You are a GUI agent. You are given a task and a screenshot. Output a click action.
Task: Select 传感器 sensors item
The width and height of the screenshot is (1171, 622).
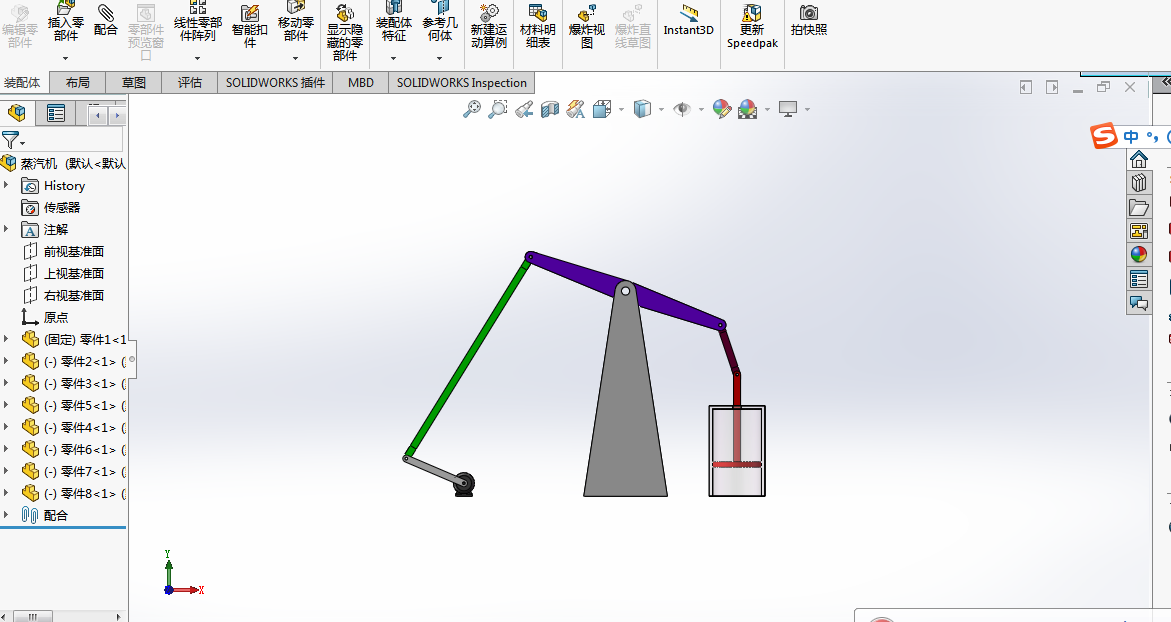click(x=61, y=208)
